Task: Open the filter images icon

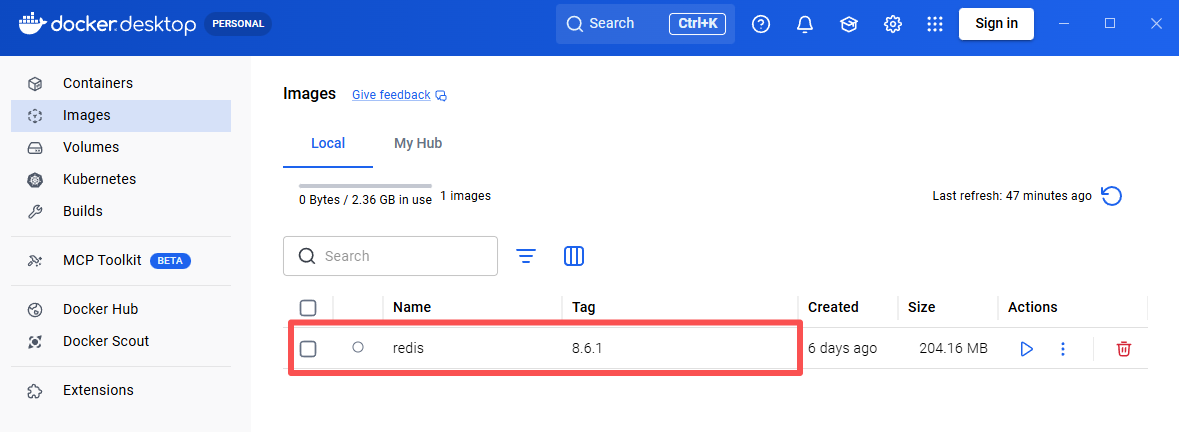Action: click(x=526, y=256)
